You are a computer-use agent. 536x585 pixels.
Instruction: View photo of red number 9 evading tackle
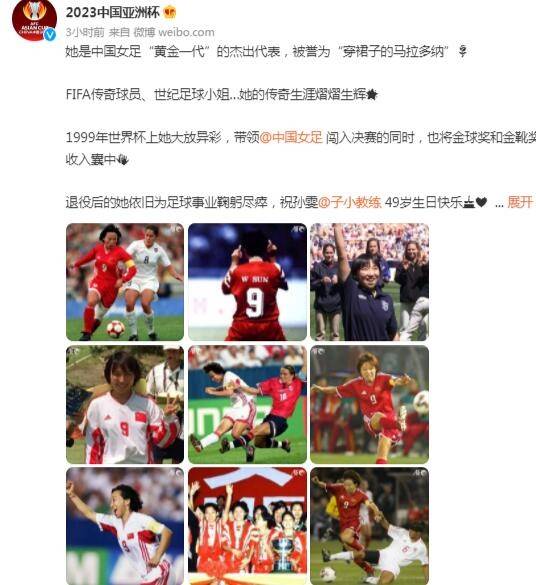pyautogui.click(x=370, y=526)
